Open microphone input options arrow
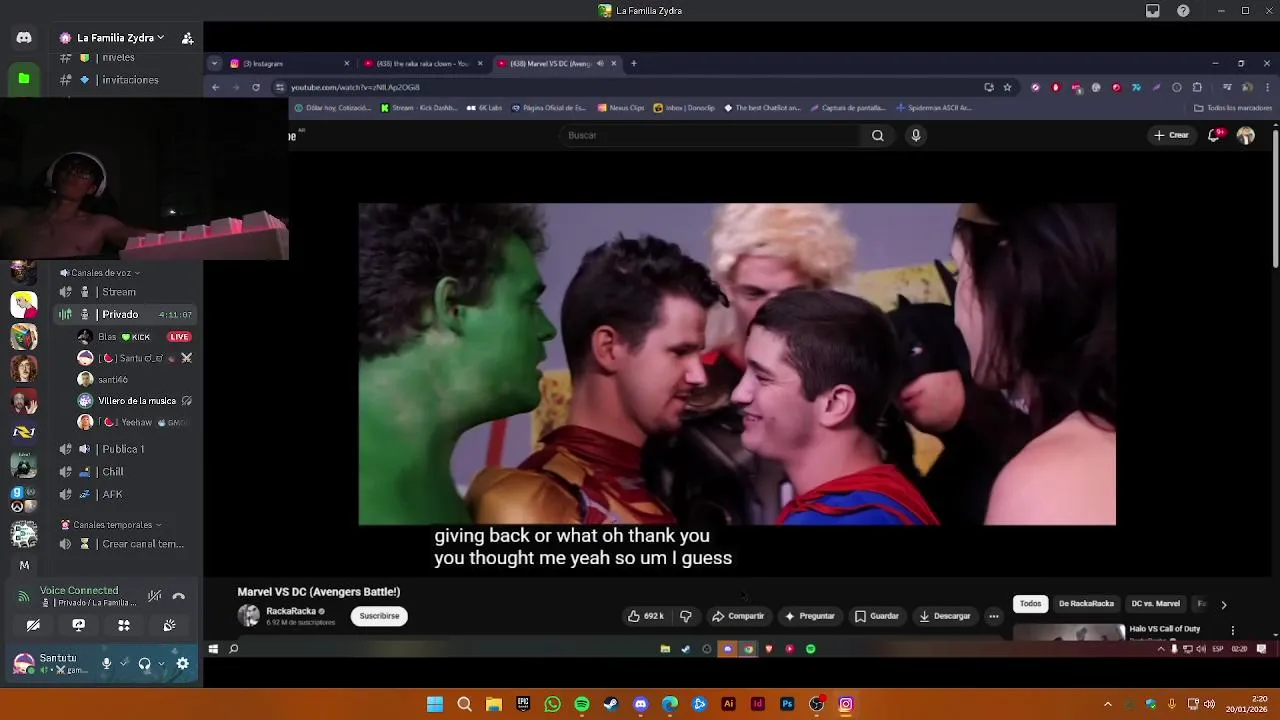This screenshot has height=720, width=1280. pyautogui.click(x=124, y=663)
